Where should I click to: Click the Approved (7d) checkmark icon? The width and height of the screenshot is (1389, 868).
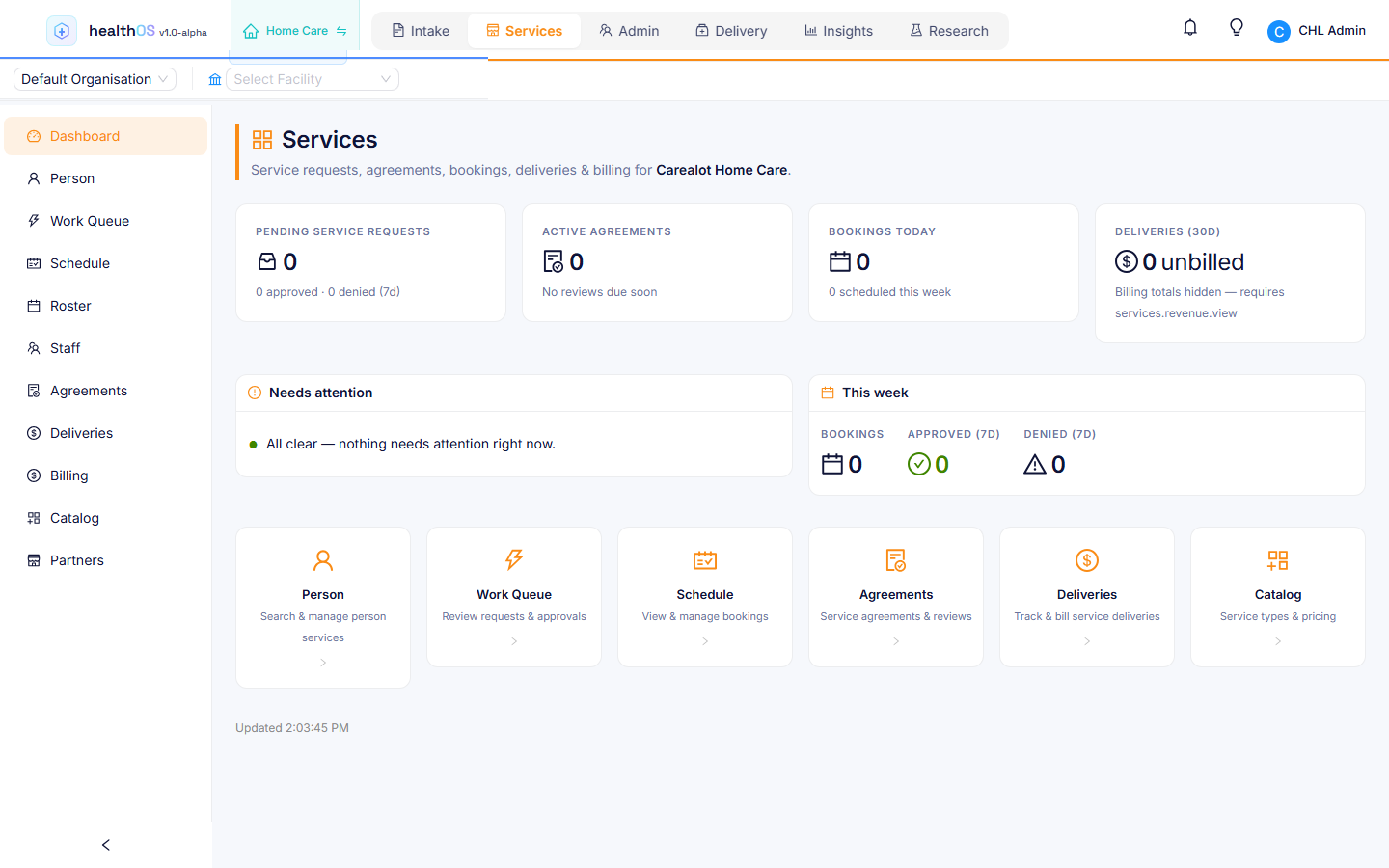[x=919, y=464]
